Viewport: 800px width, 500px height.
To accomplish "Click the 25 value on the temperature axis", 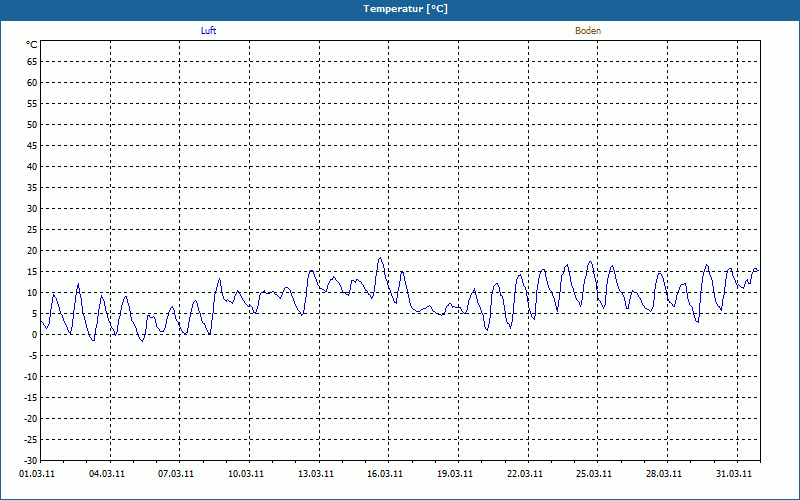I will [x=32, y=230].
